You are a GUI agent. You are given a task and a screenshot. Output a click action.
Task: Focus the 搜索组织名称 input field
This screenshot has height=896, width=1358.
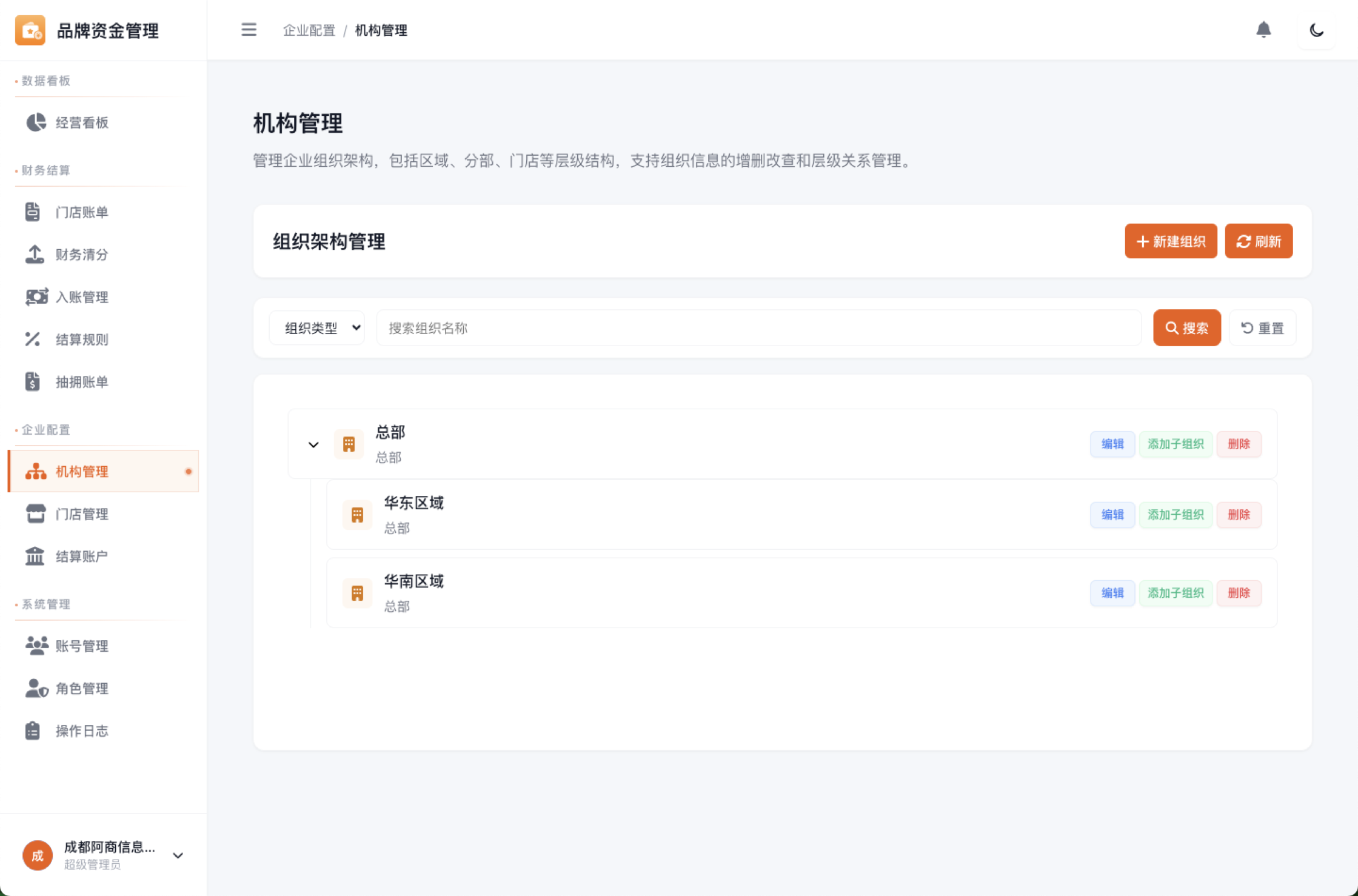tap(758, 328)
